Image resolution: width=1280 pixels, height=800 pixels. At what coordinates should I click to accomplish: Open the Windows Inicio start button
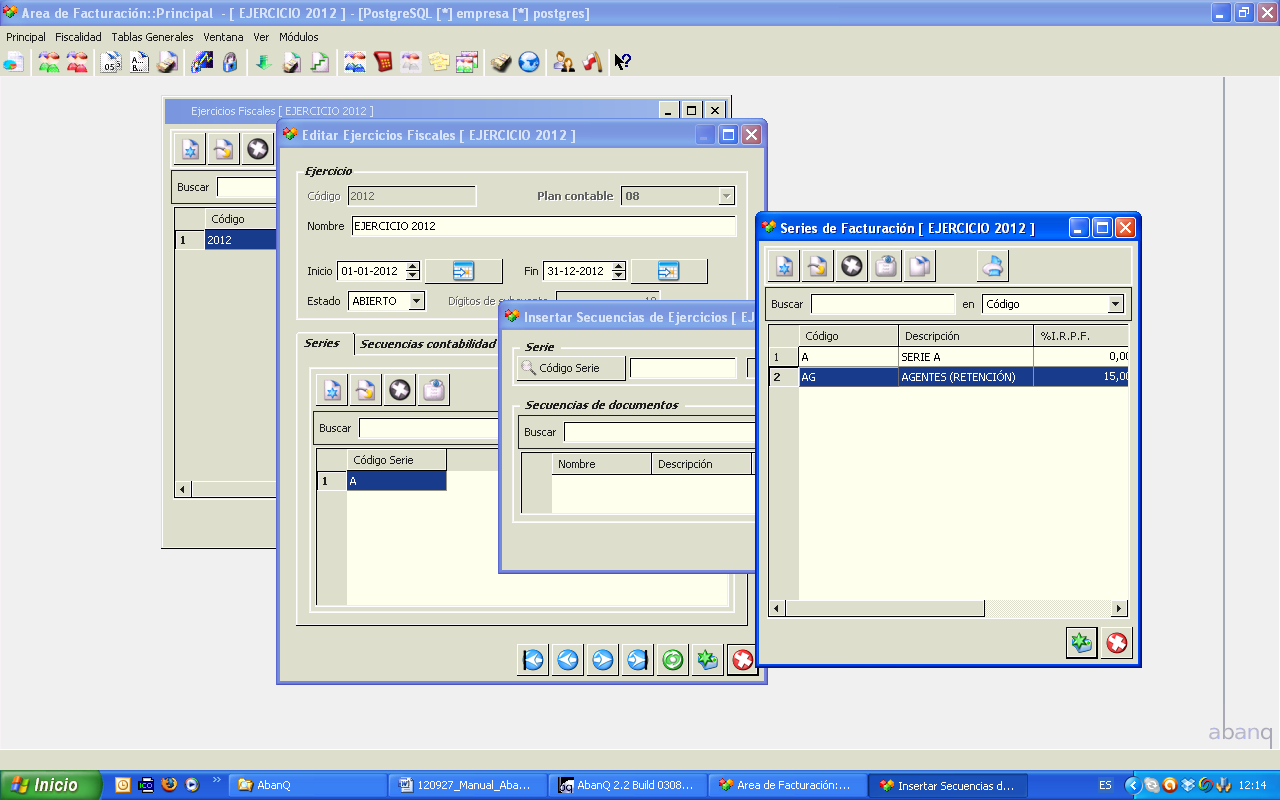[x=51, y=785]
